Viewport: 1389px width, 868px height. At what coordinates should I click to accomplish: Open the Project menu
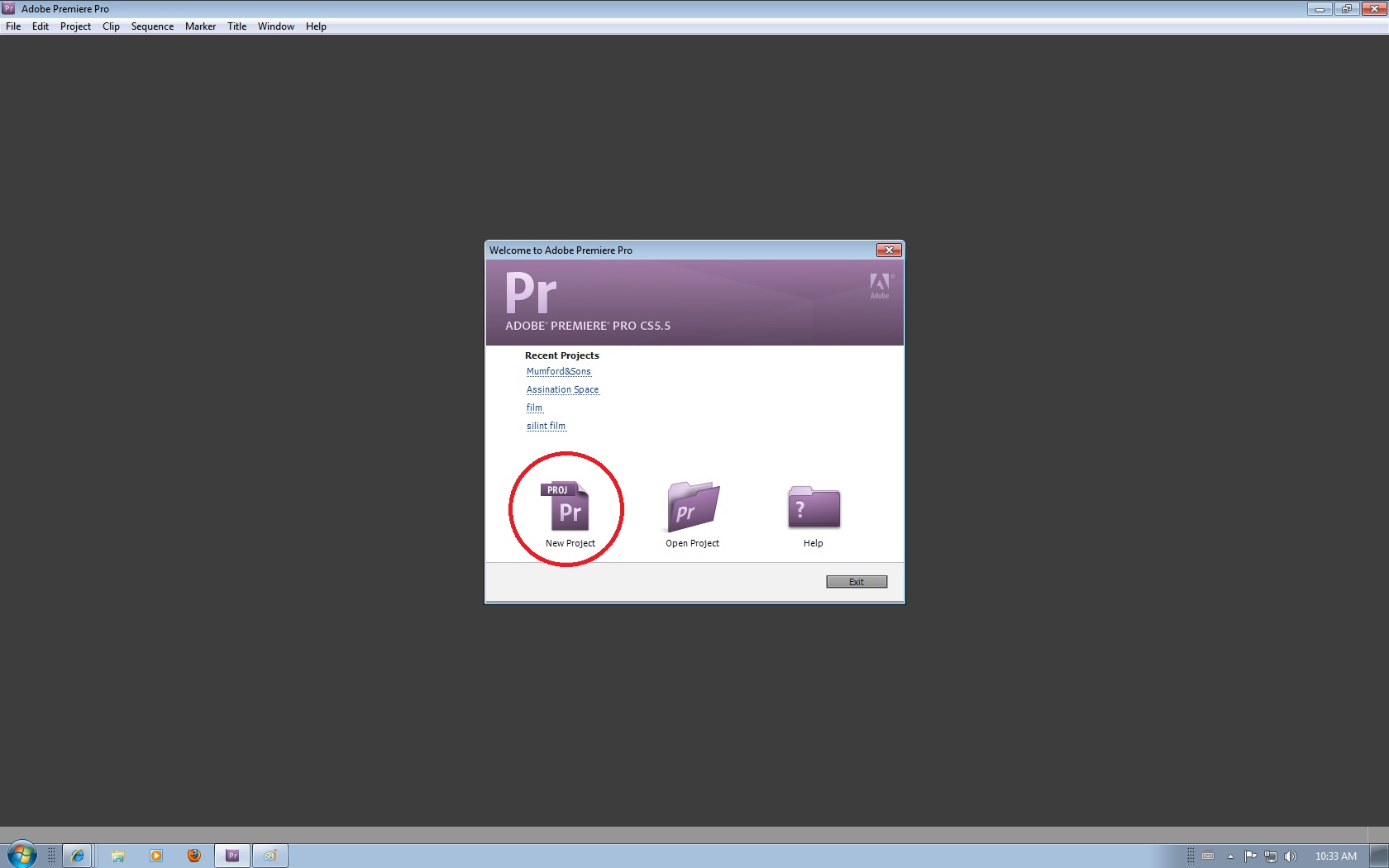[x=75, y=26]
